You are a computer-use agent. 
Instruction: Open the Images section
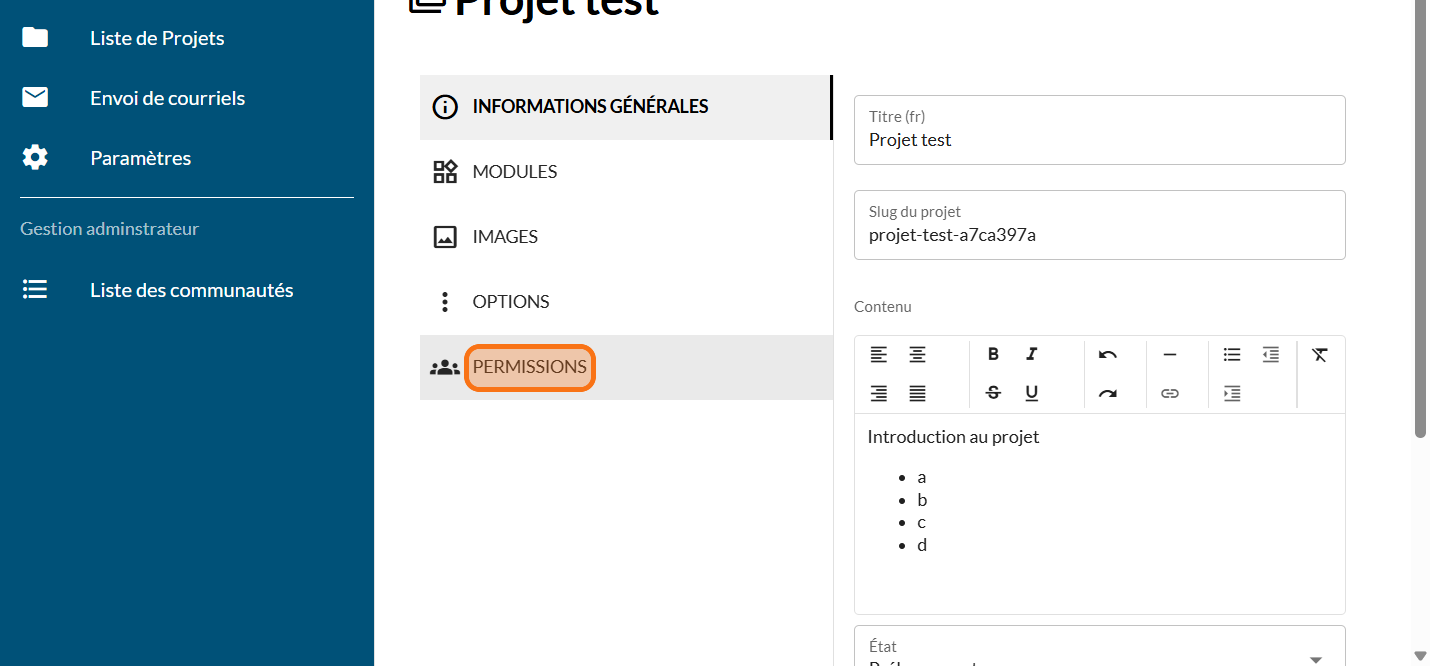click(x=504, y=237)
